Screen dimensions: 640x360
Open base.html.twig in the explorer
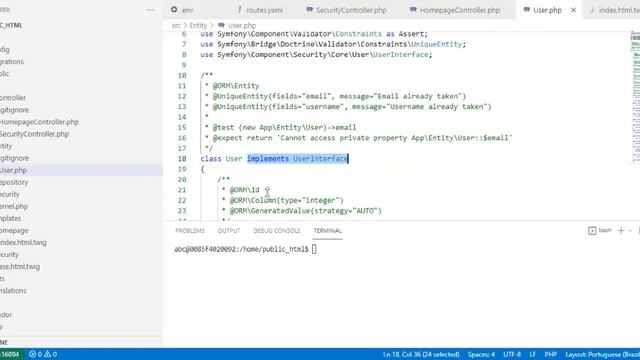[20, 267]
